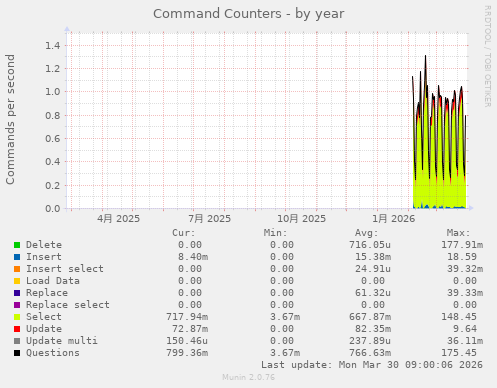Click the '10月 2025' x-axis label
The image size is (497, 388).
pos(301,219)
